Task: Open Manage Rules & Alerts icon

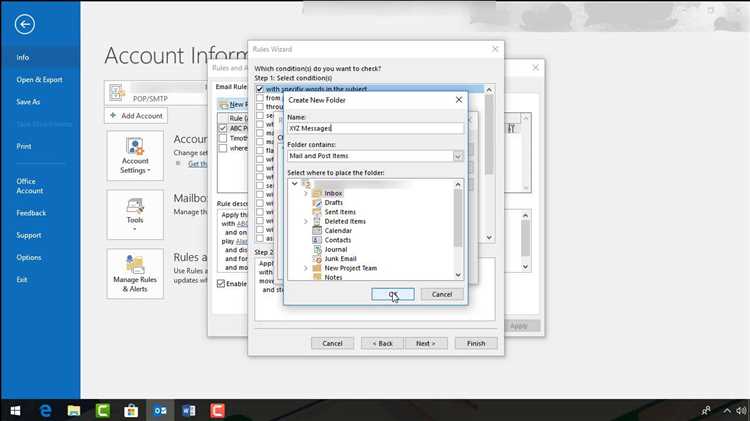Action: pos(135,274)
